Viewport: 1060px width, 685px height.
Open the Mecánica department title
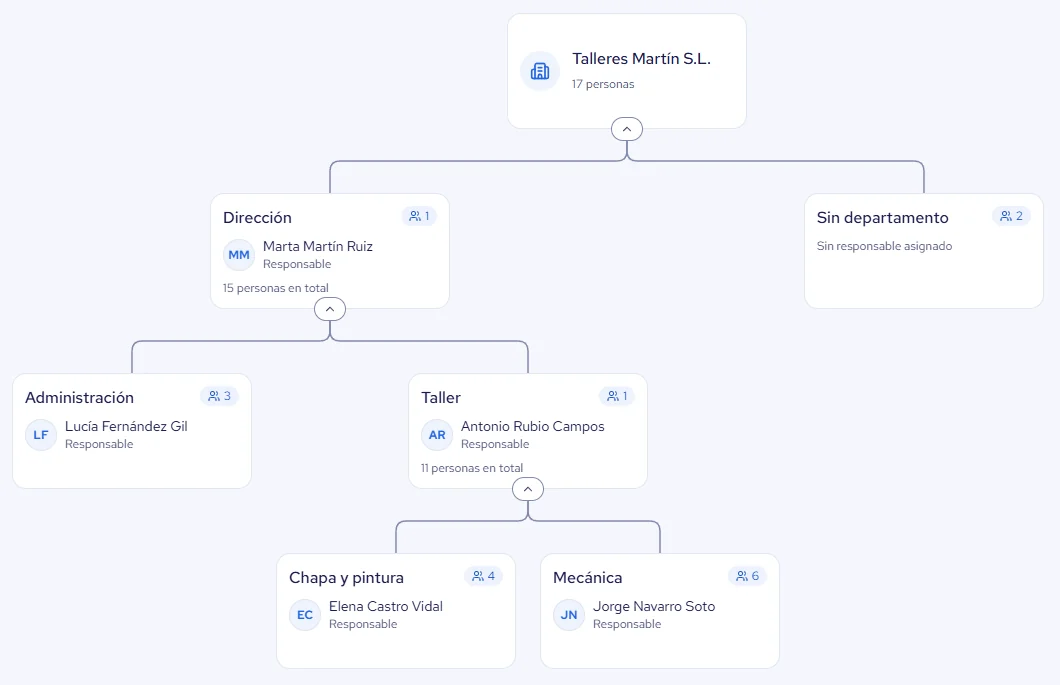587,577
